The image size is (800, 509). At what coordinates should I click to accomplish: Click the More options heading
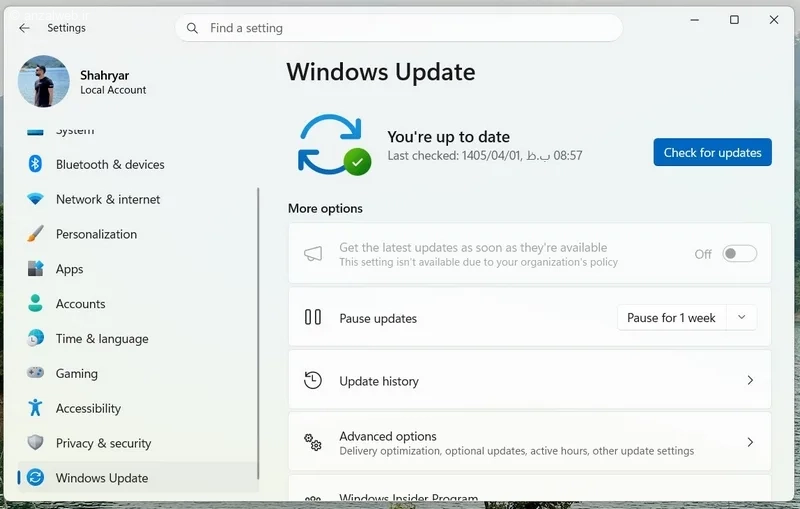click(x=325, y=208)
